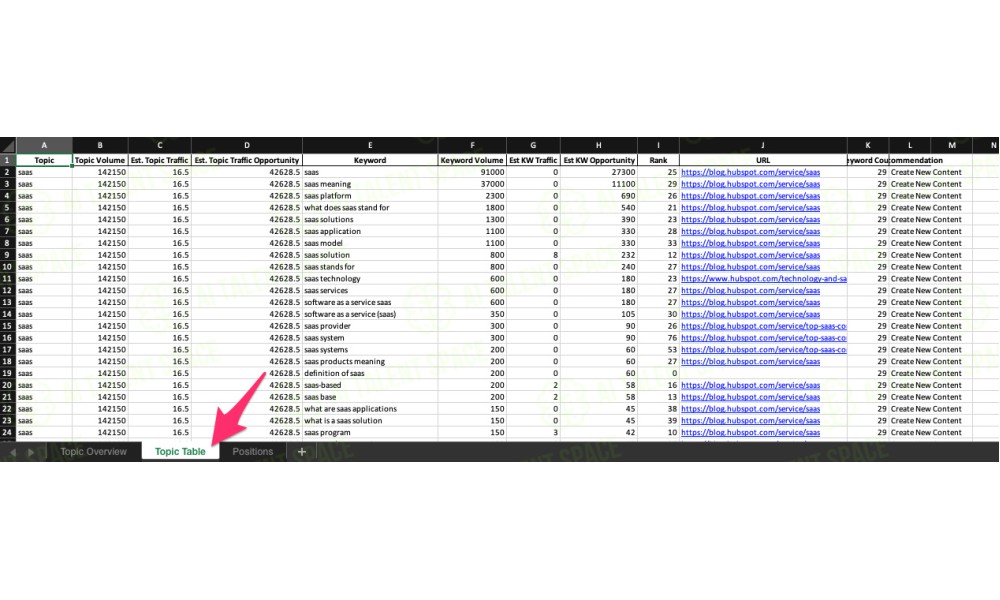
Task: Select keyword cell 'software as a service (saas)'
Action: click(370, 314)
